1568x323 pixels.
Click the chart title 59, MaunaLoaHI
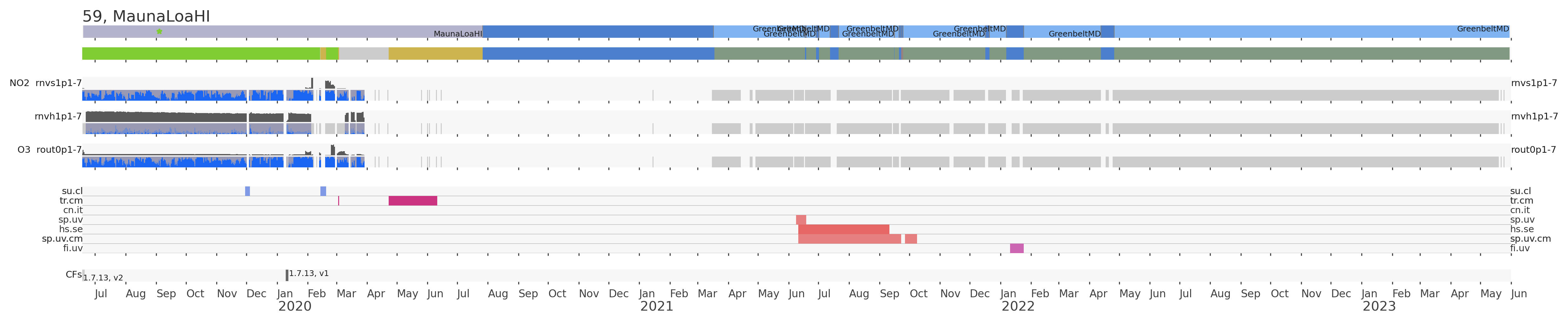pyautogui.click(x=146, y=17)
